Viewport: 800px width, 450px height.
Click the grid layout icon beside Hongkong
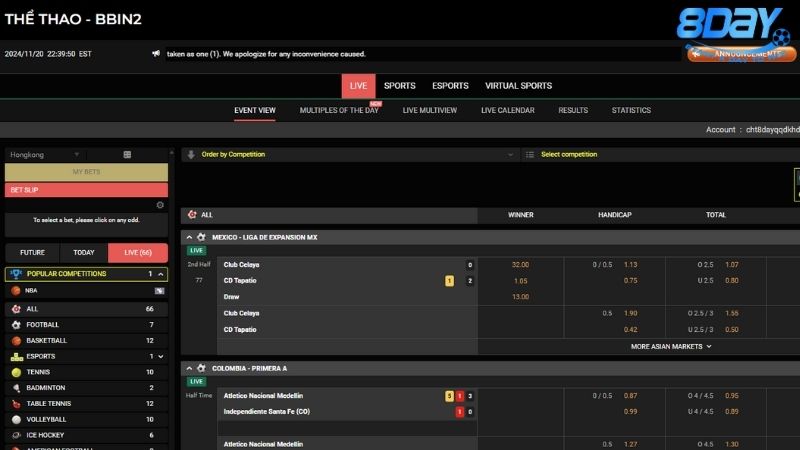coord(127,155)
